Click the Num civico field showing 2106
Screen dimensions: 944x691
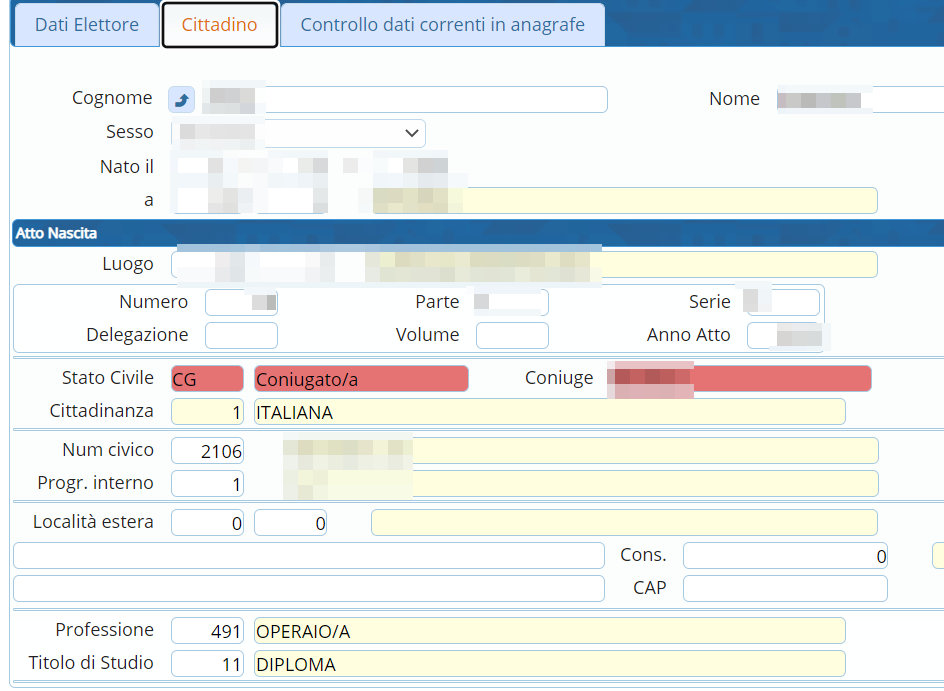pos(207,451)
